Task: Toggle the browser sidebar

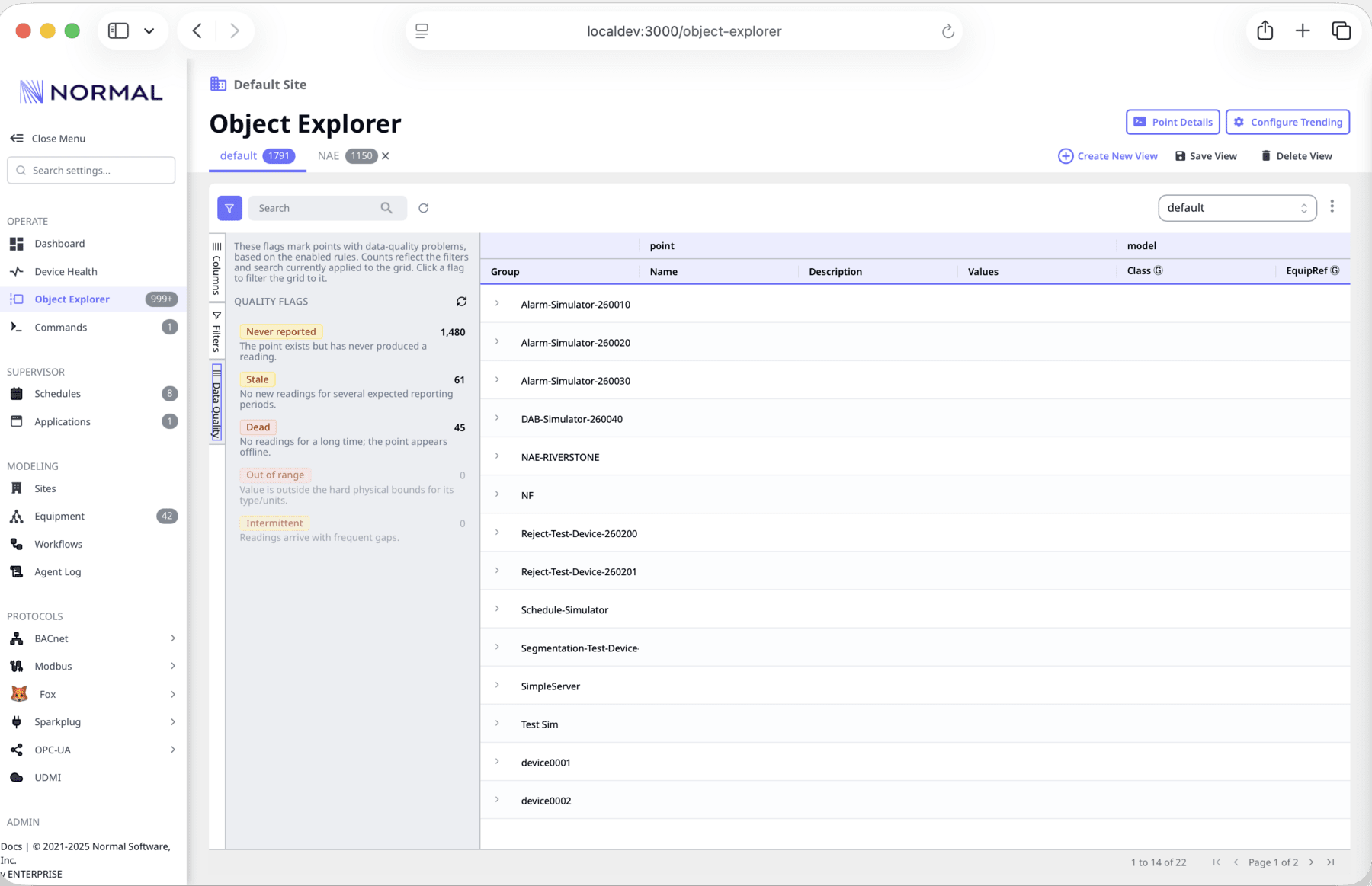Action: (x=118, y=30)
